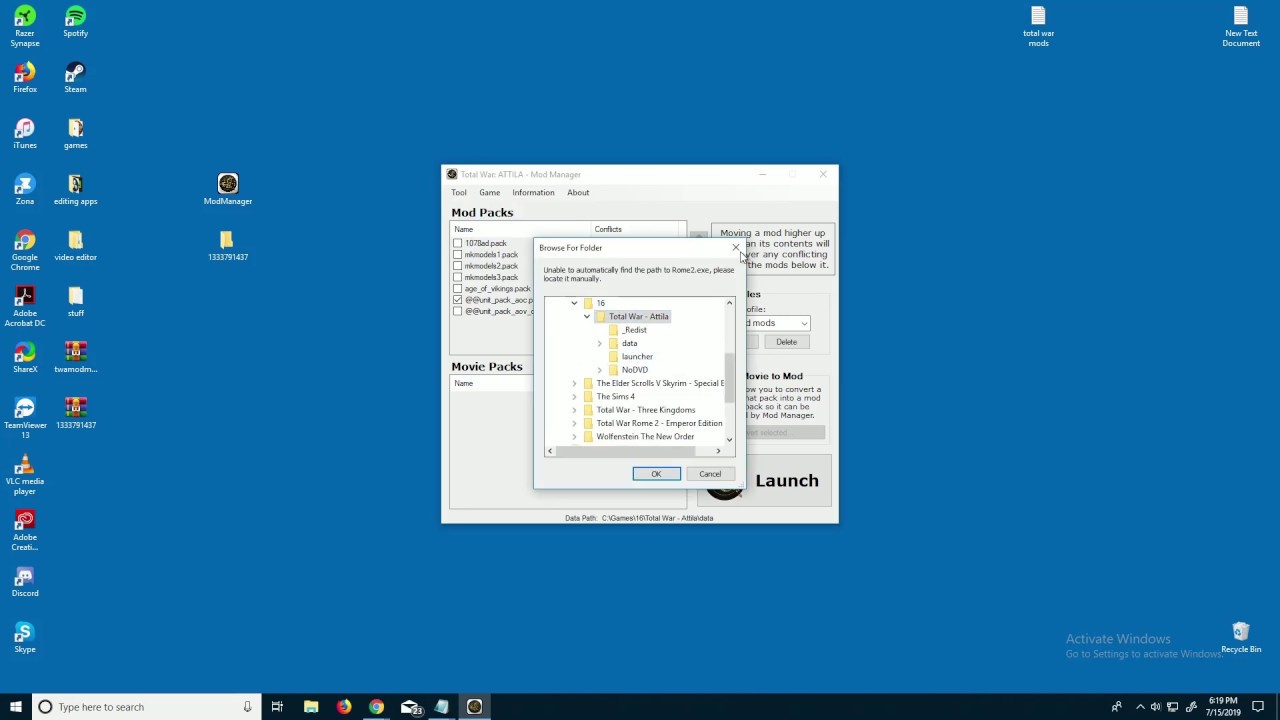Expand Wolfenstein The New Order folder
Viewport: 1280px width, 720px height.
pyautogui.click(x=574, y=437)
